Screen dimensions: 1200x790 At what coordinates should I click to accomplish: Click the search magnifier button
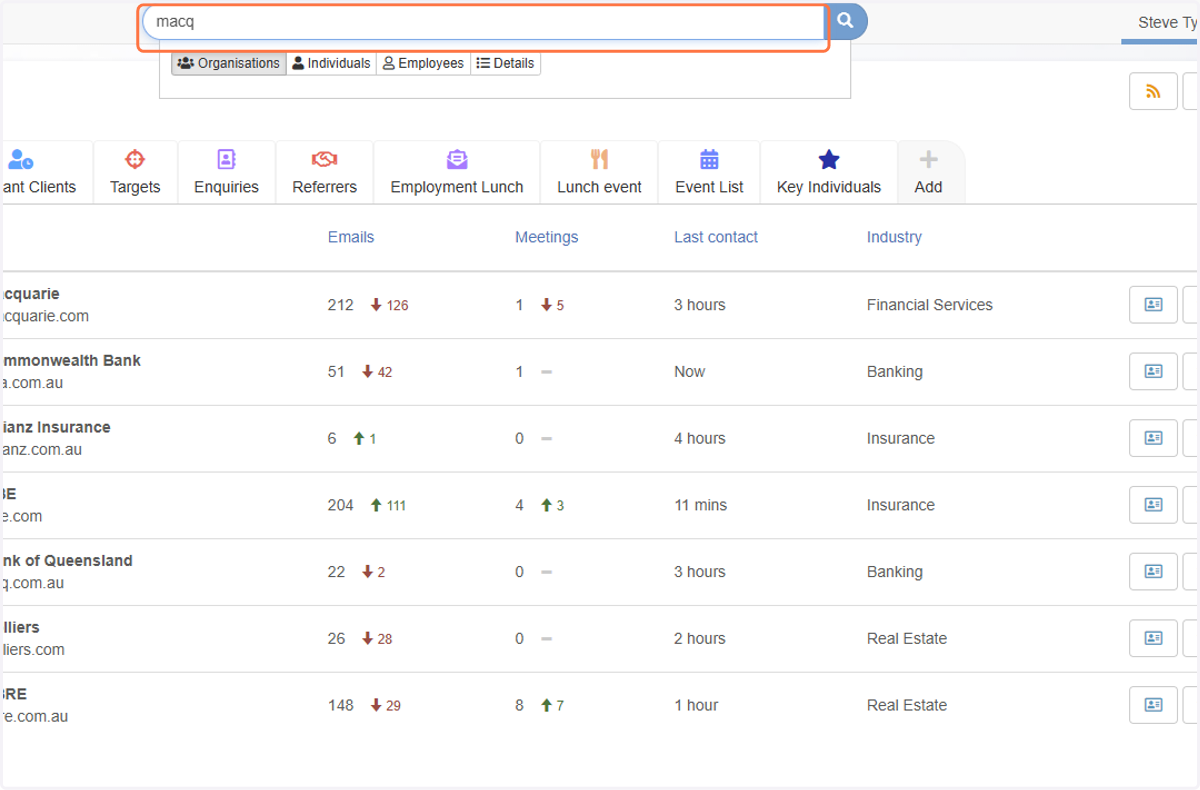point(846,21)
